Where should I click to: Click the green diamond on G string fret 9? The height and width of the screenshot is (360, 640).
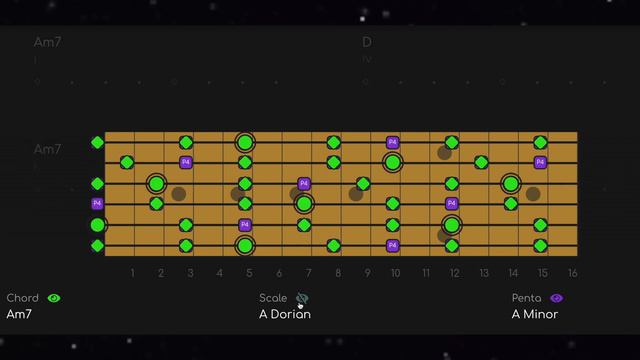[363, 184]
